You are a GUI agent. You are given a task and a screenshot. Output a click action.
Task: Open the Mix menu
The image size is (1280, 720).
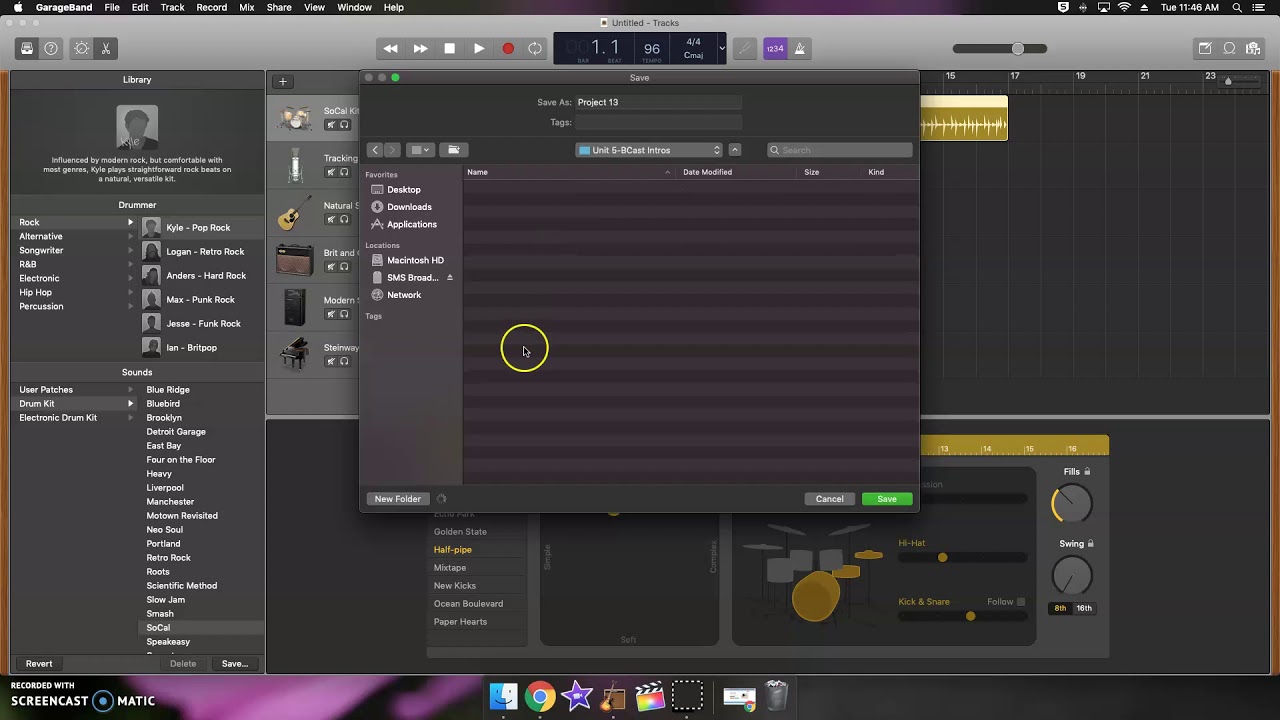247,7
